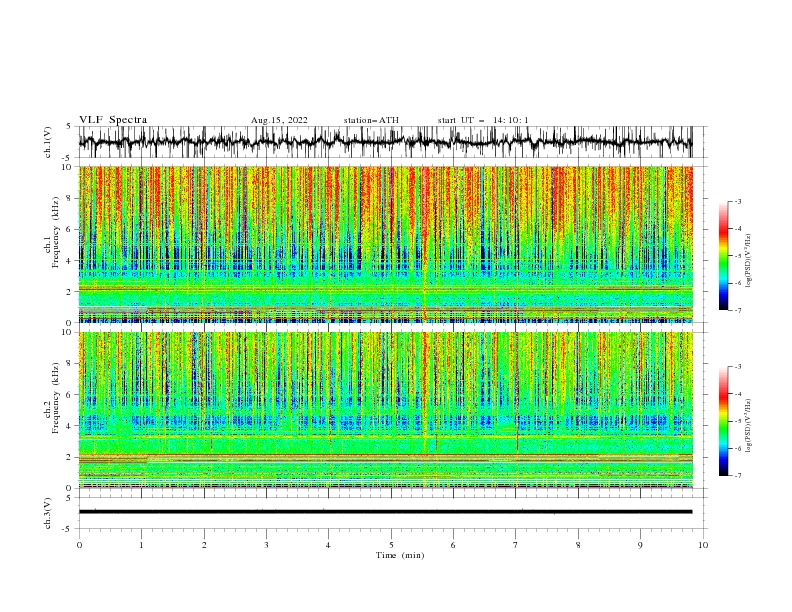Click the time axis tick label "3"
The height and width of the screenshot is (612, 792).
266,545
